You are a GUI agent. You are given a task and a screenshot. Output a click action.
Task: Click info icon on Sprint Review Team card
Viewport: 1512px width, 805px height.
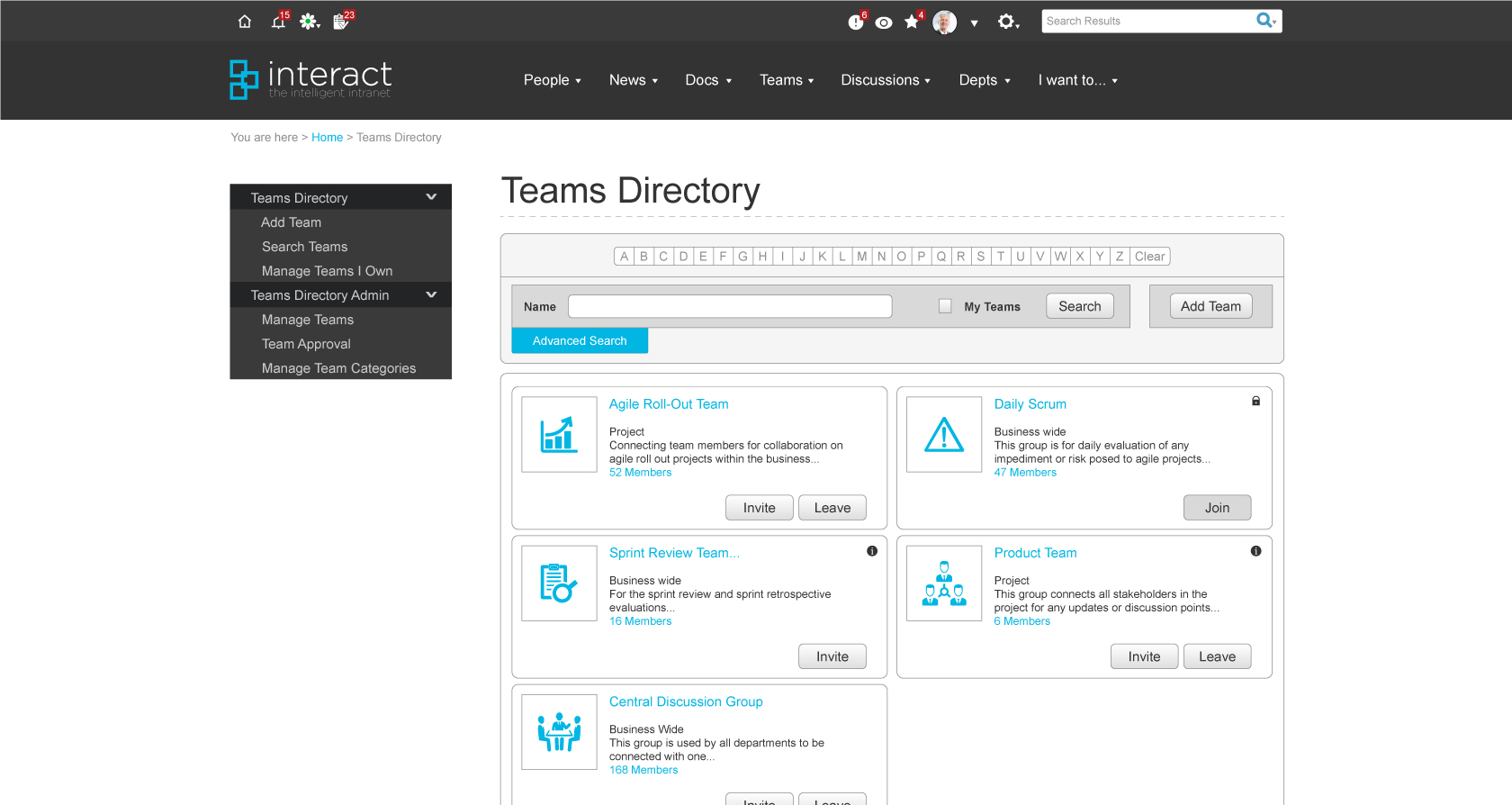872,551
